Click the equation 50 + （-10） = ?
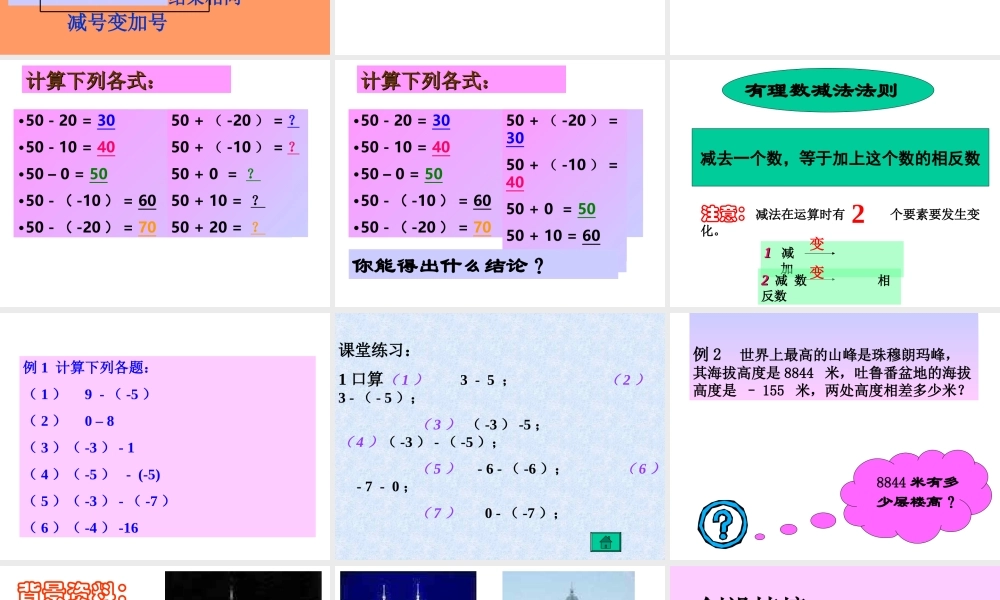 (x=235, y=147)
